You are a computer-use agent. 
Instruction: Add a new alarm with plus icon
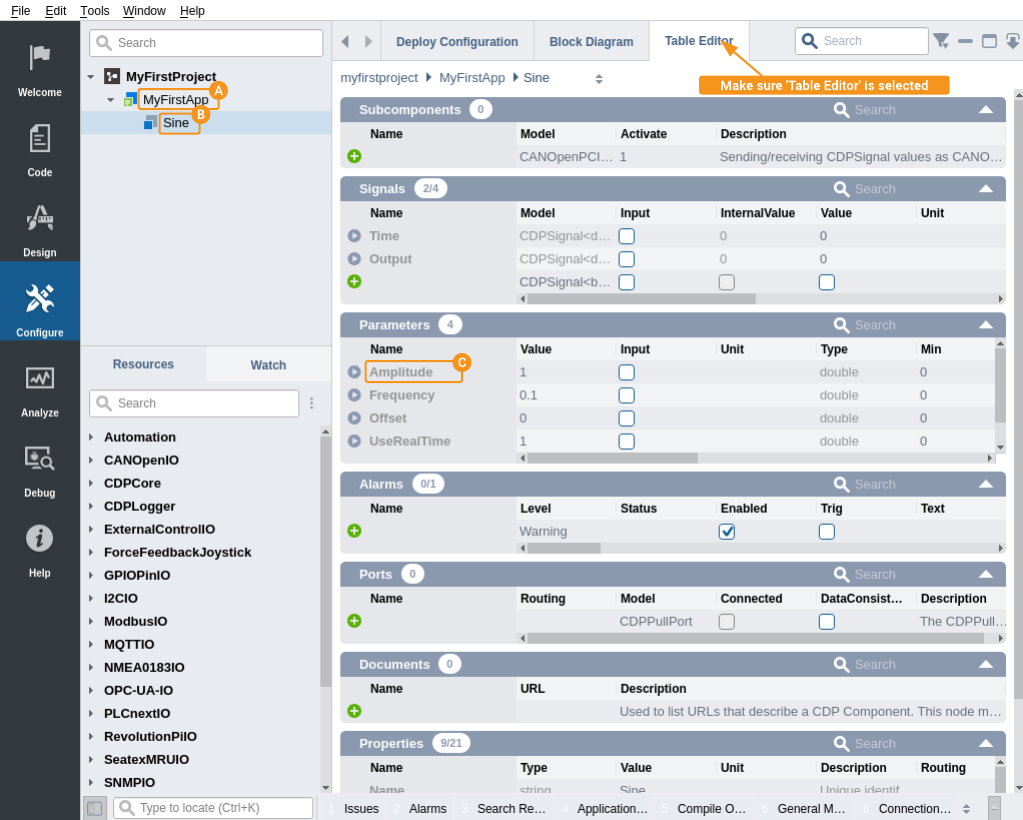tap(354, 530)
